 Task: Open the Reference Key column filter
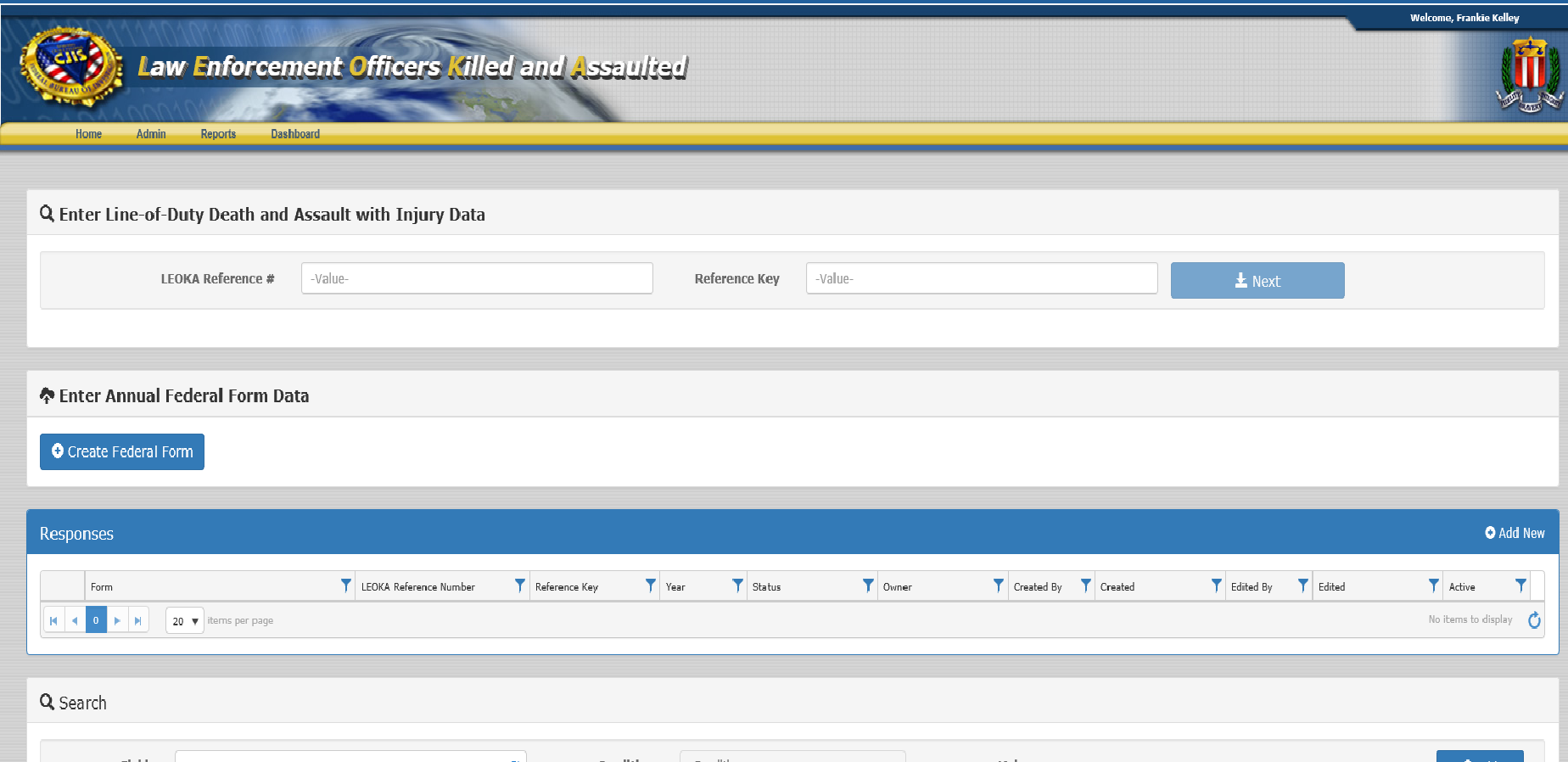click(651, 586)
